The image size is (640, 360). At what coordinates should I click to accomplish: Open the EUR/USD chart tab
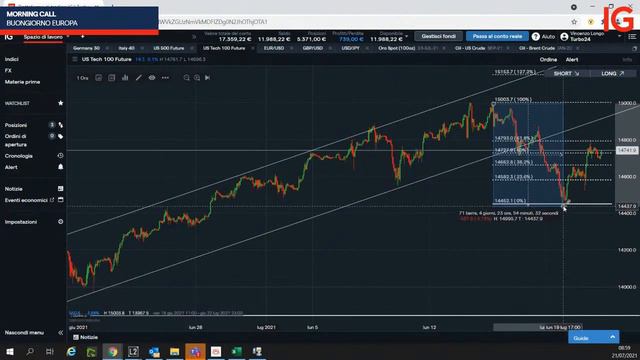pyautogui.click(x=274, y=48)
